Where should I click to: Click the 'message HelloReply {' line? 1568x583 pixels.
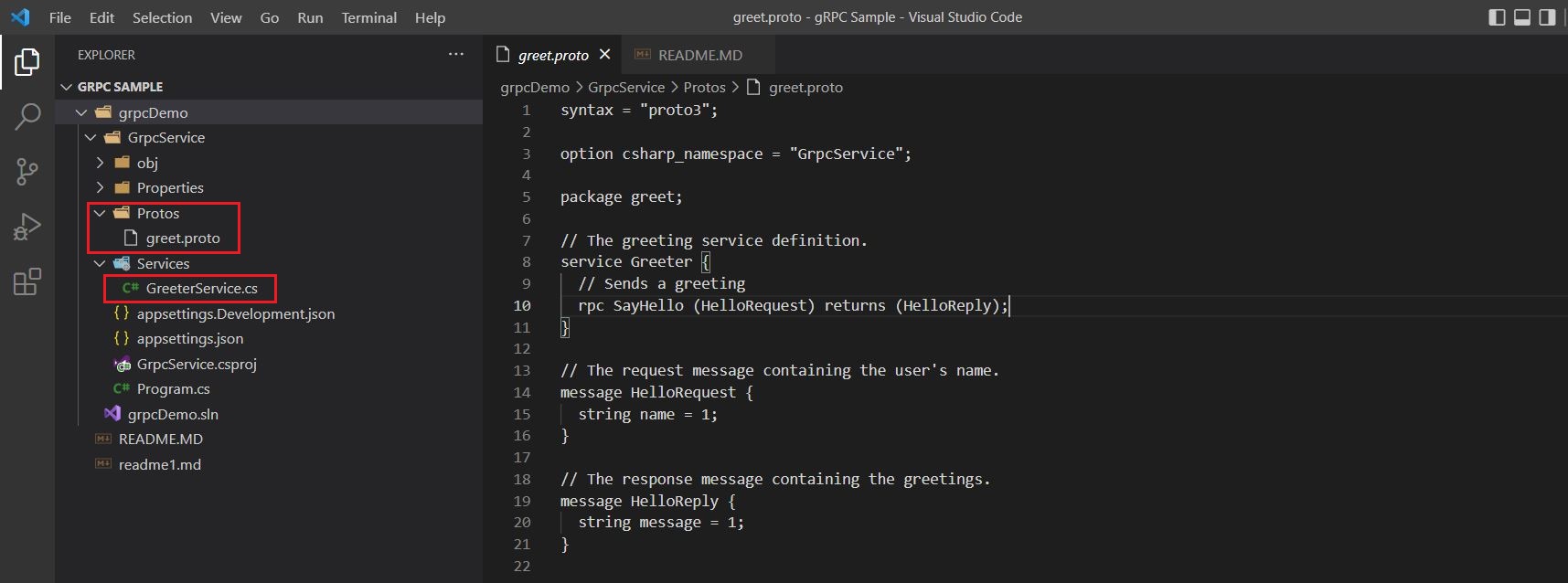647,501
